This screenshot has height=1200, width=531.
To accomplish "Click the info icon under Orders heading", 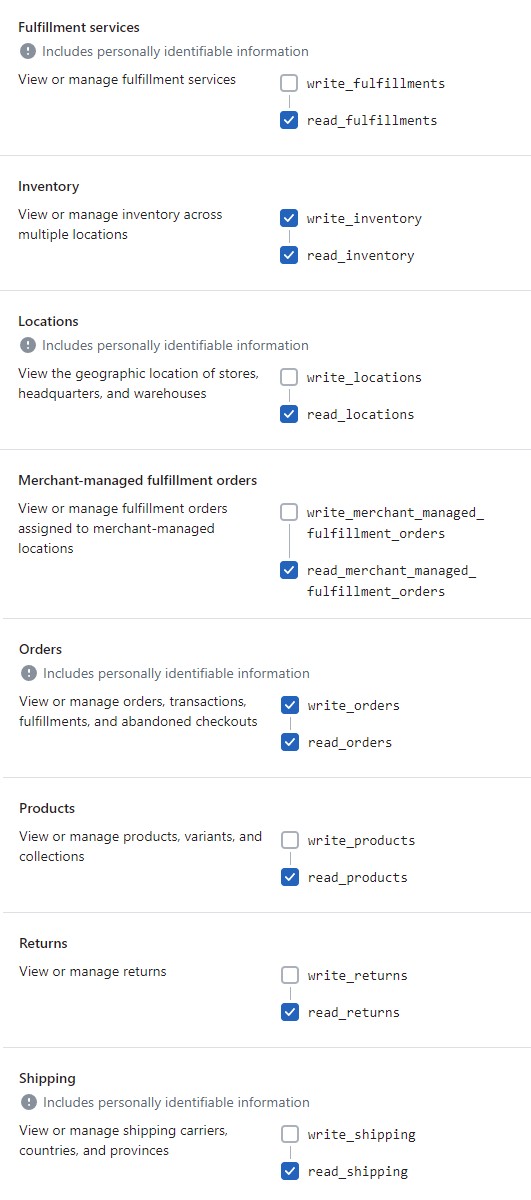I will pyautogui.click(x=28, y=673).
